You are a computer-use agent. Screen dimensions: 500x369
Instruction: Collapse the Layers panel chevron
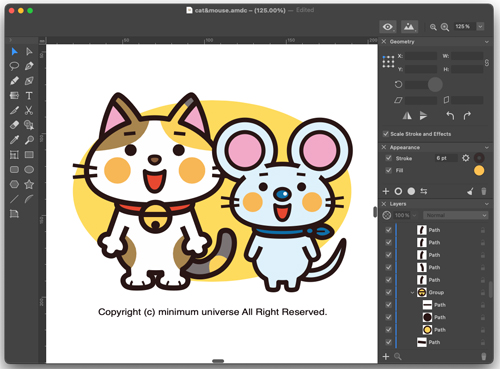pyautogui.click(x=487, y=204)
